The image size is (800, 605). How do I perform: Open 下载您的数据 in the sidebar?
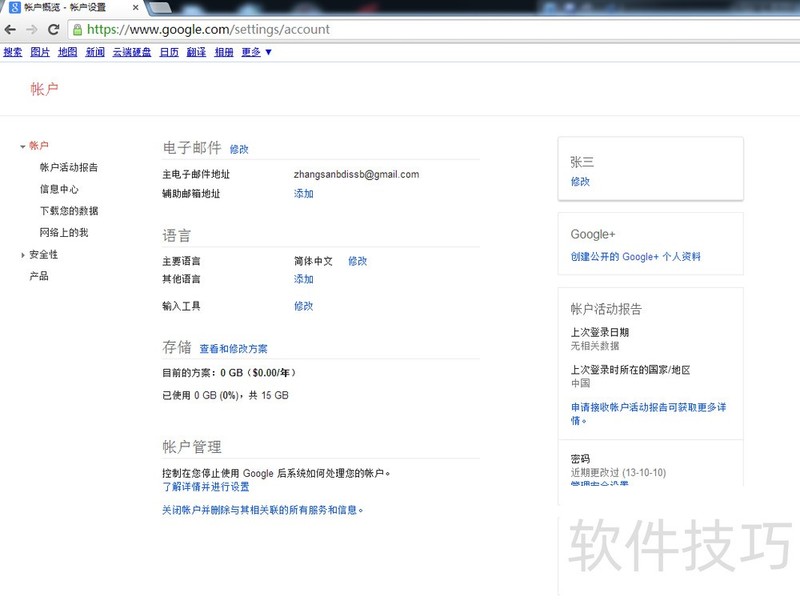69,211
